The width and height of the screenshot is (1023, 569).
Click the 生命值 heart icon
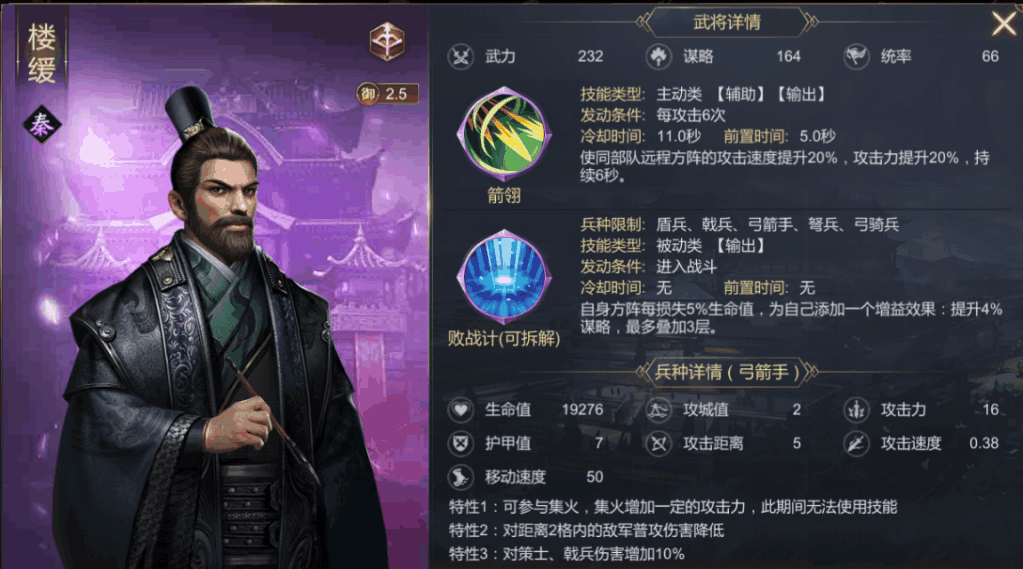(461, 410)
